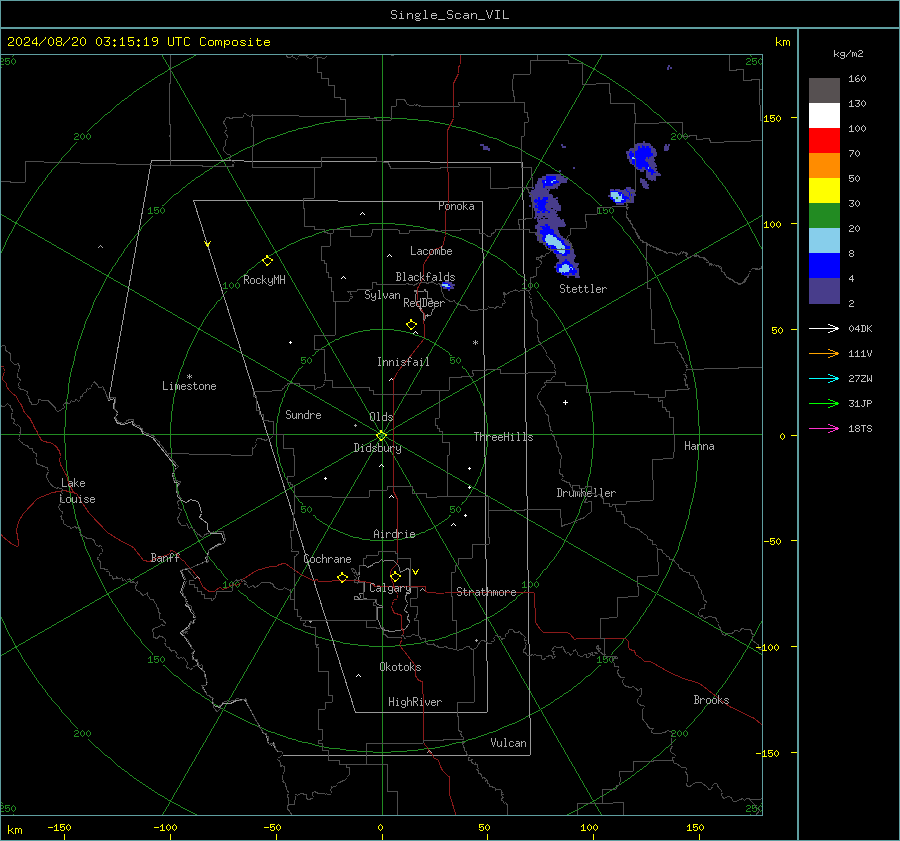Click the magenta 18TS arrow in legend
900x841 pixels.
[x=824, y=428]
